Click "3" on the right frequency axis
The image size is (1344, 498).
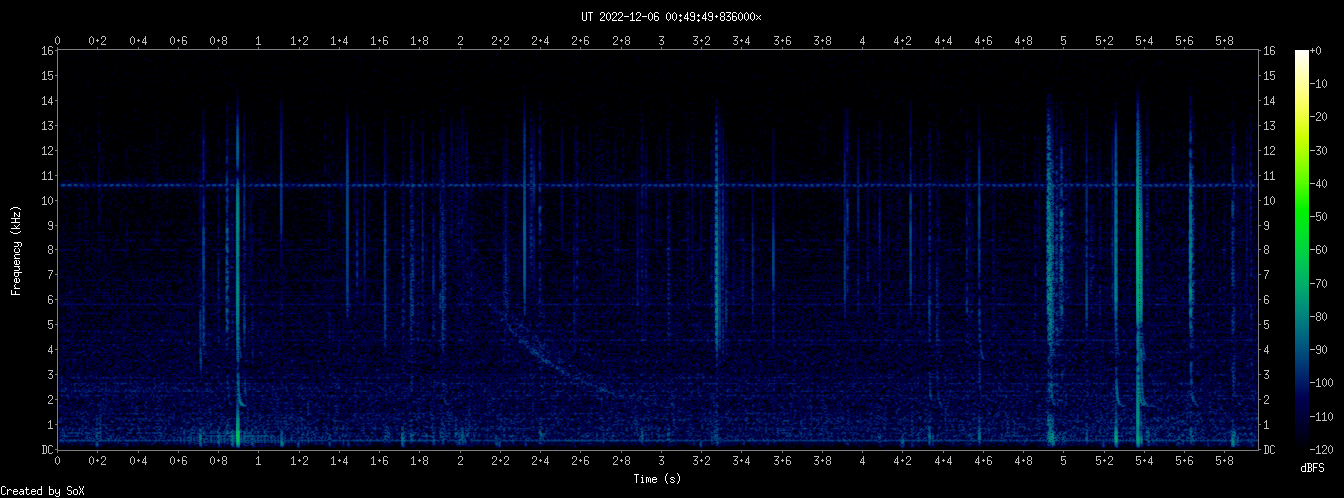(x=1267, y=375)
